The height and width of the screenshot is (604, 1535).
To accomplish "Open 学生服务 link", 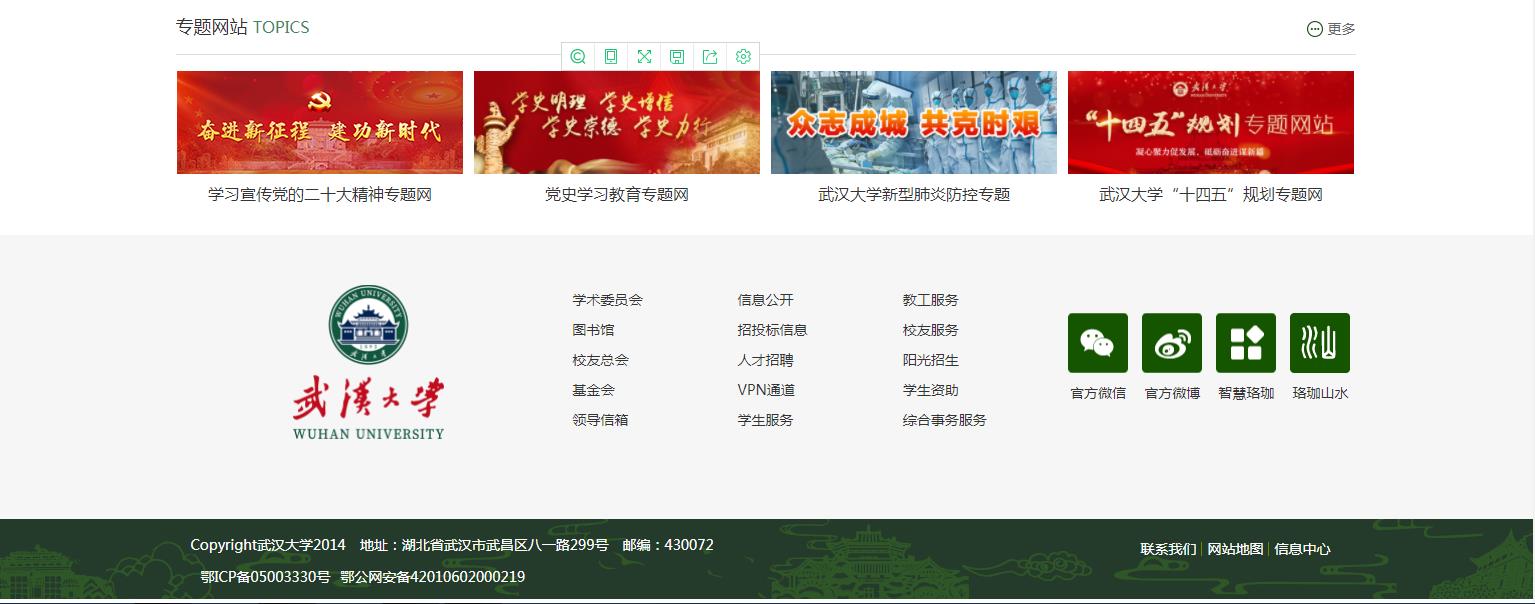I will [766, 420].
